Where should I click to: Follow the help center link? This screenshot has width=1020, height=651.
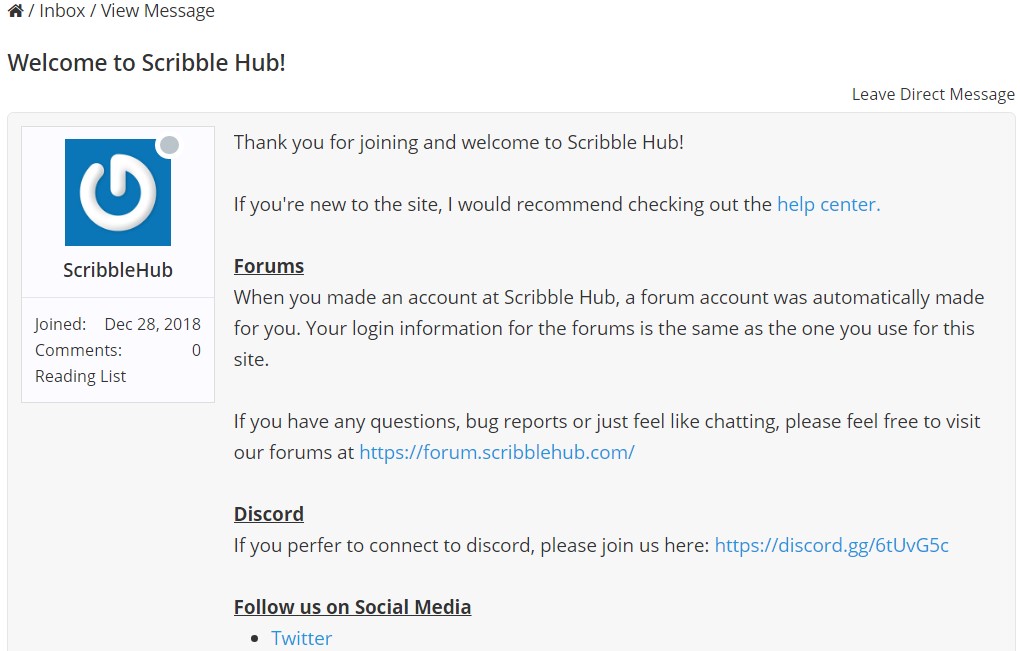(x=828, y=204)
